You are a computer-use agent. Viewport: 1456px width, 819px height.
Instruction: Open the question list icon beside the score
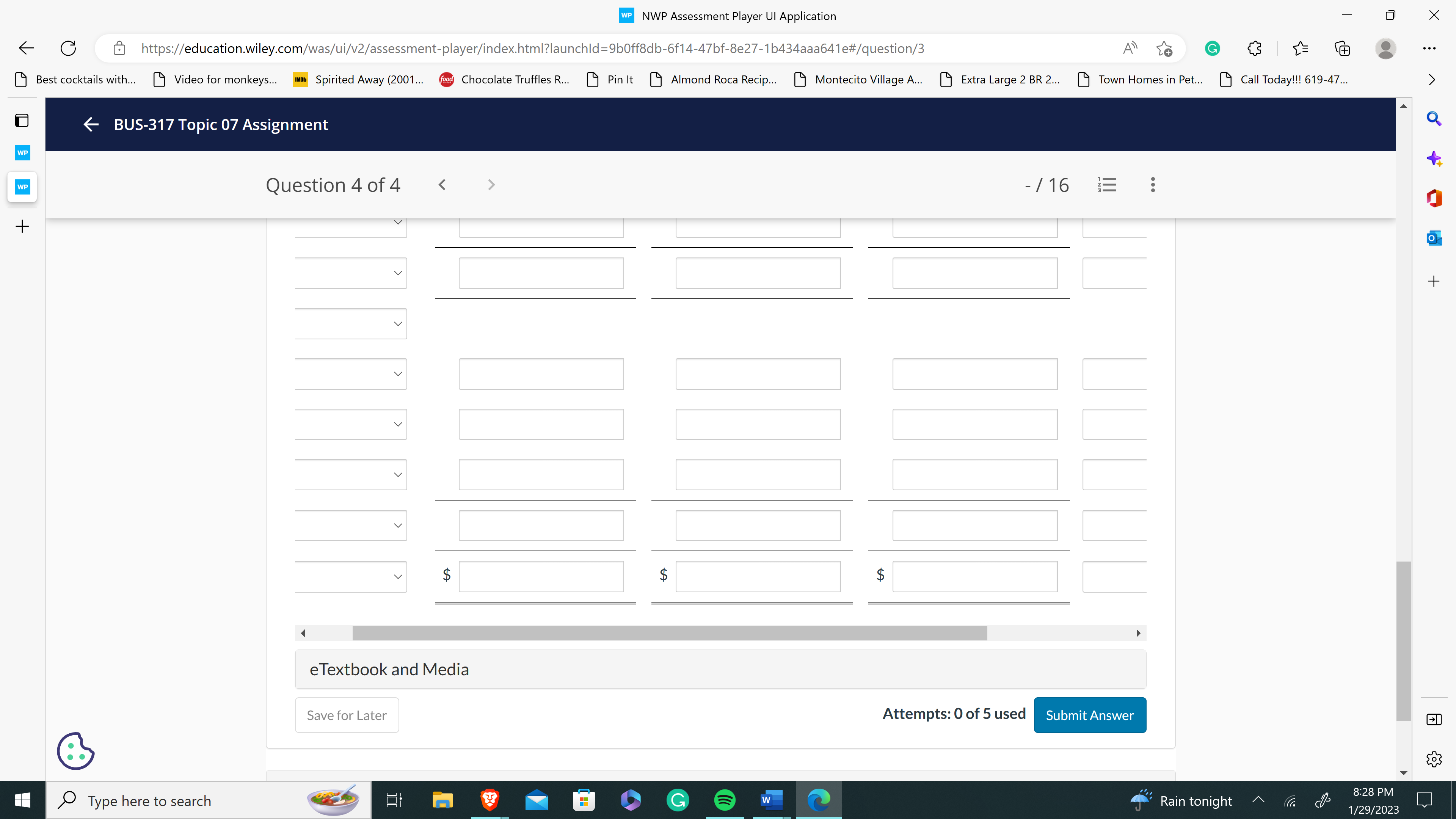click(1107, 185)
